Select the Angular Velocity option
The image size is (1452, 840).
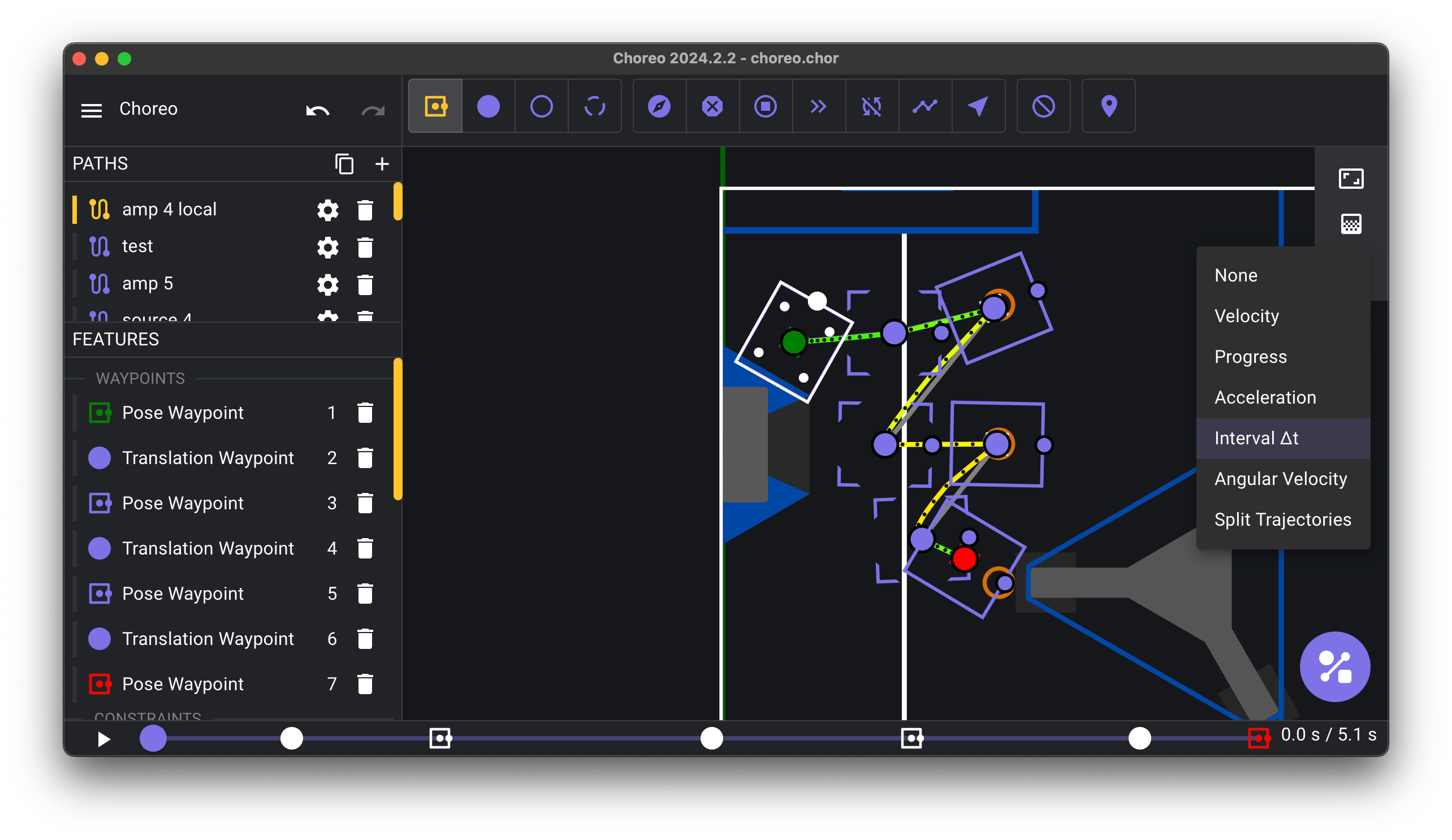point(1280,479)
